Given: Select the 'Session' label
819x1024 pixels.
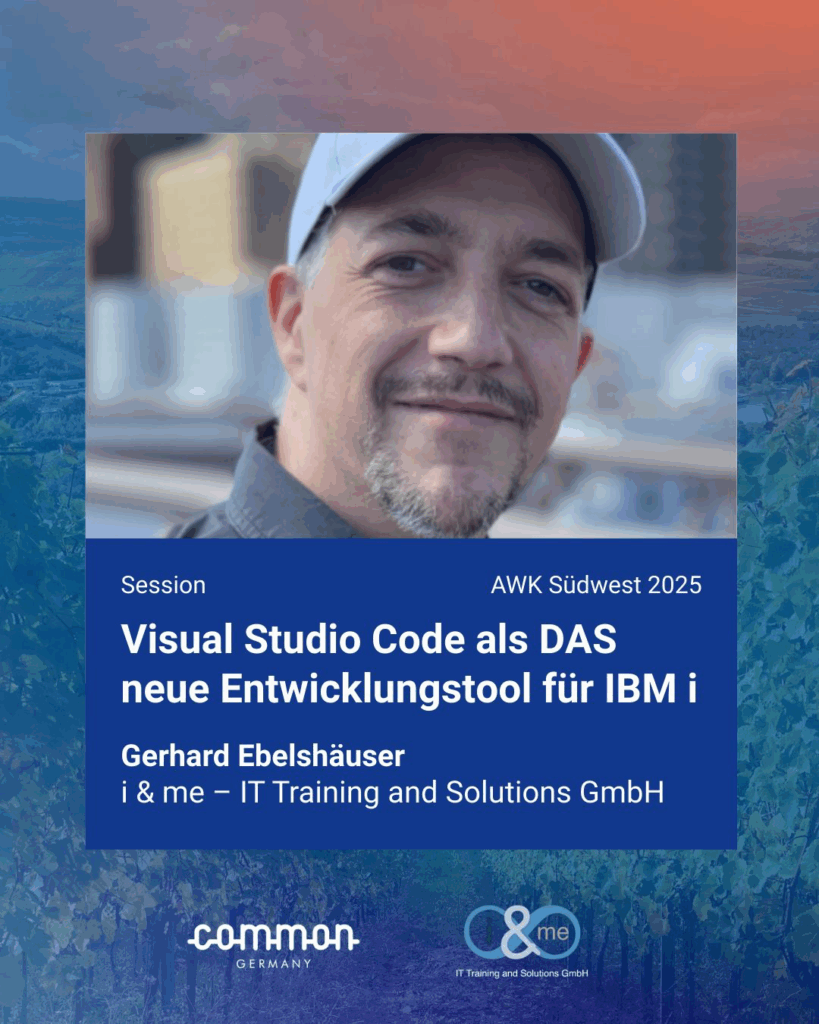Looking at the screenshot, I should 163,585.
